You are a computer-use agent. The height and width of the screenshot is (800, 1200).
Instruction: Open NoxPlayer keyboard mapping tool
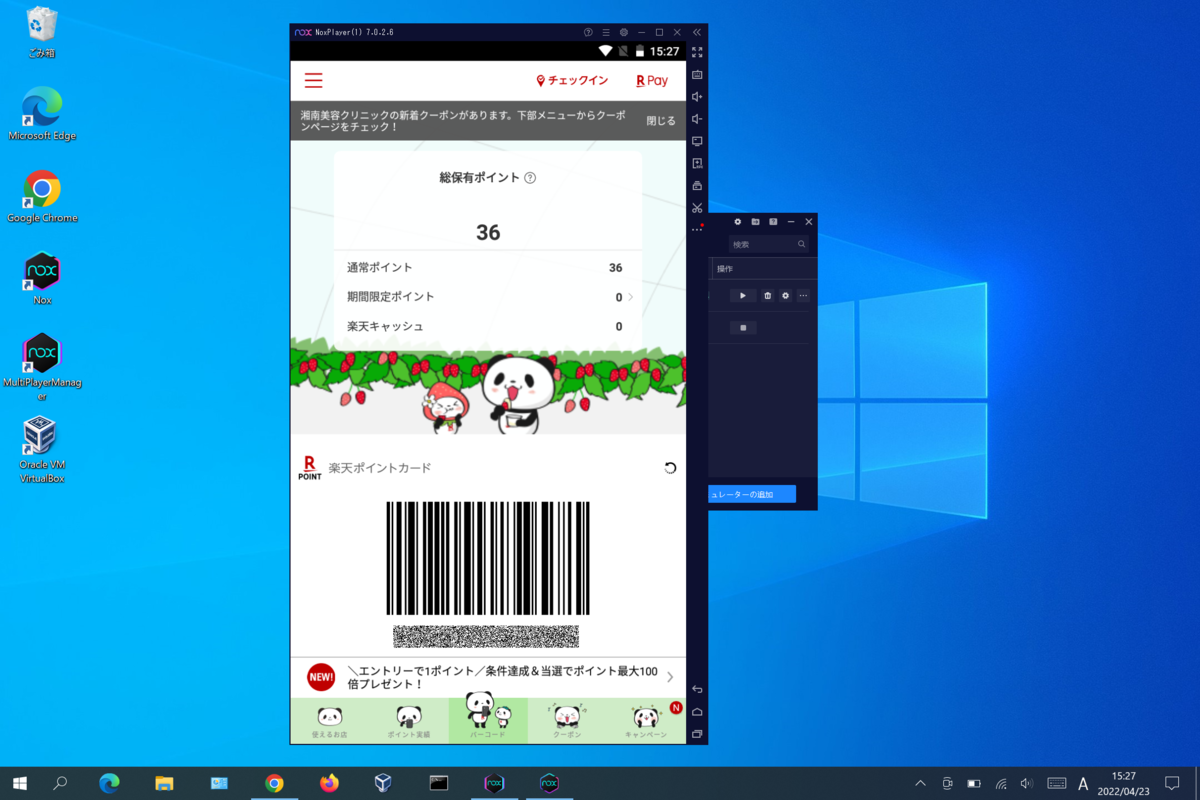[697, 74]
